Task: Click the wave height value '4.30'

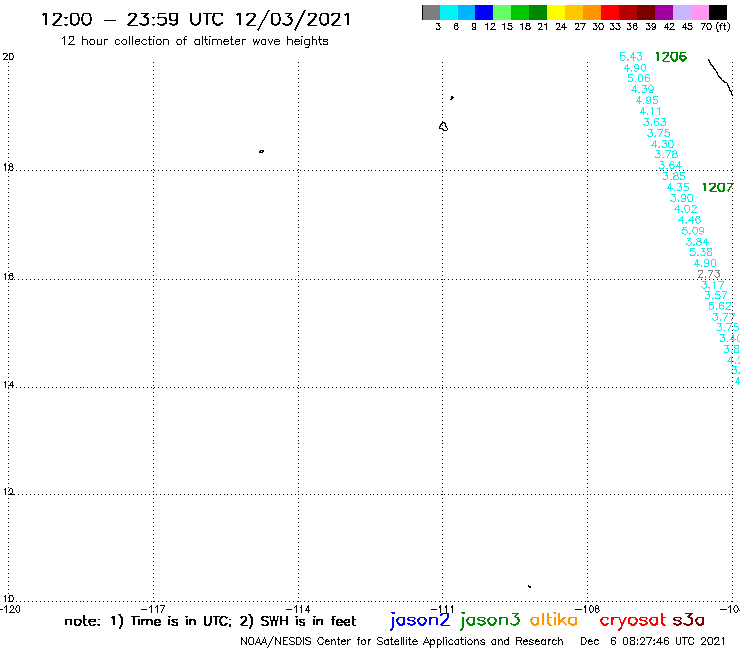Action: pyautogui.click(x=663, y=144)
